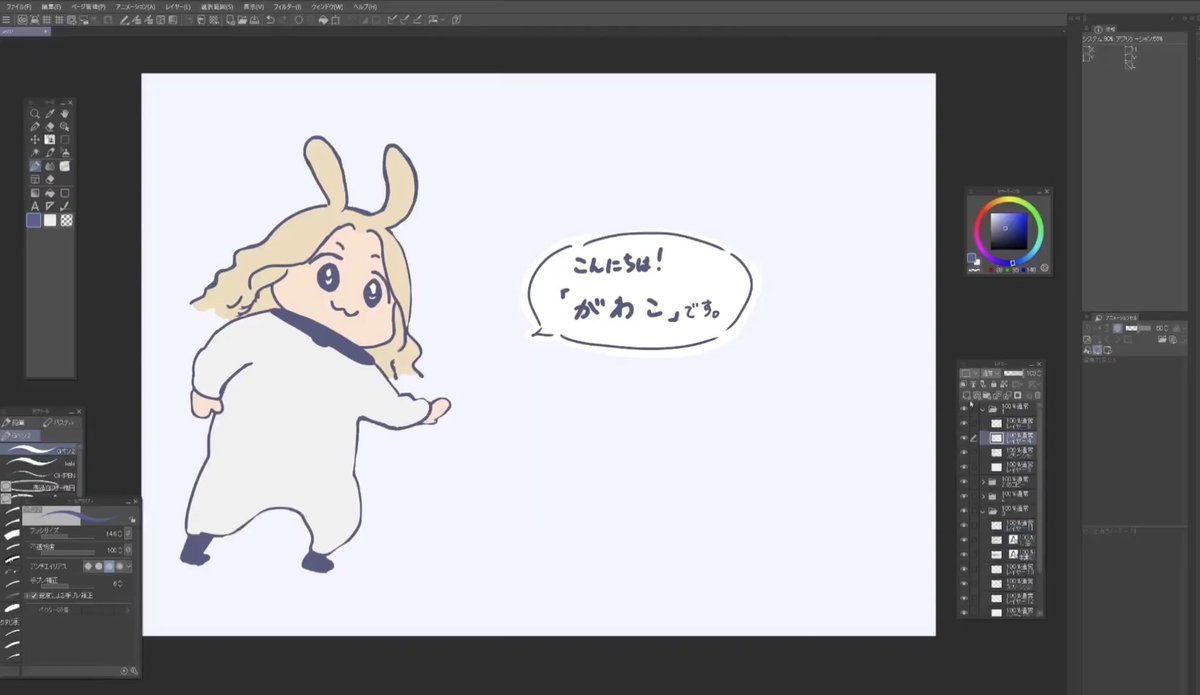Toggle visibility of the first text layer
Image resolution: width=1200 pixels, height=695 pixels.
tap(964, 539)
